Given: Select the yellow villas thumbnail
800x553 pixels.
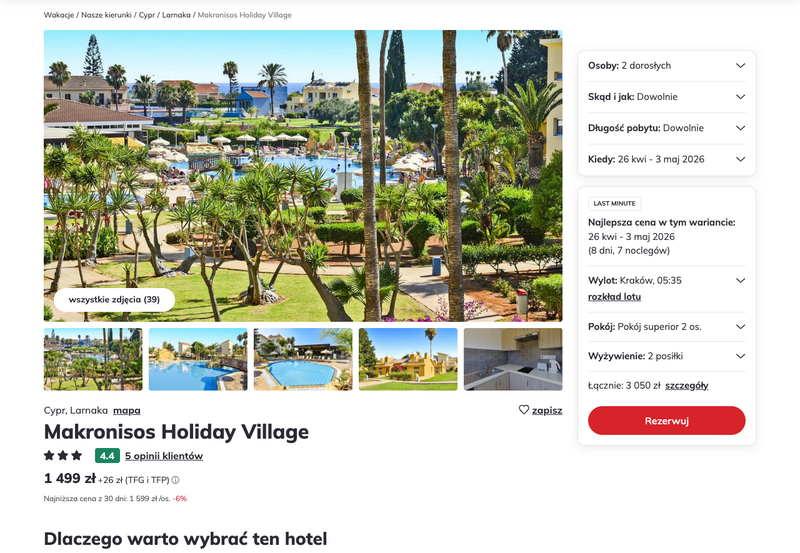Looking at the screenshot, I should 408,359.
